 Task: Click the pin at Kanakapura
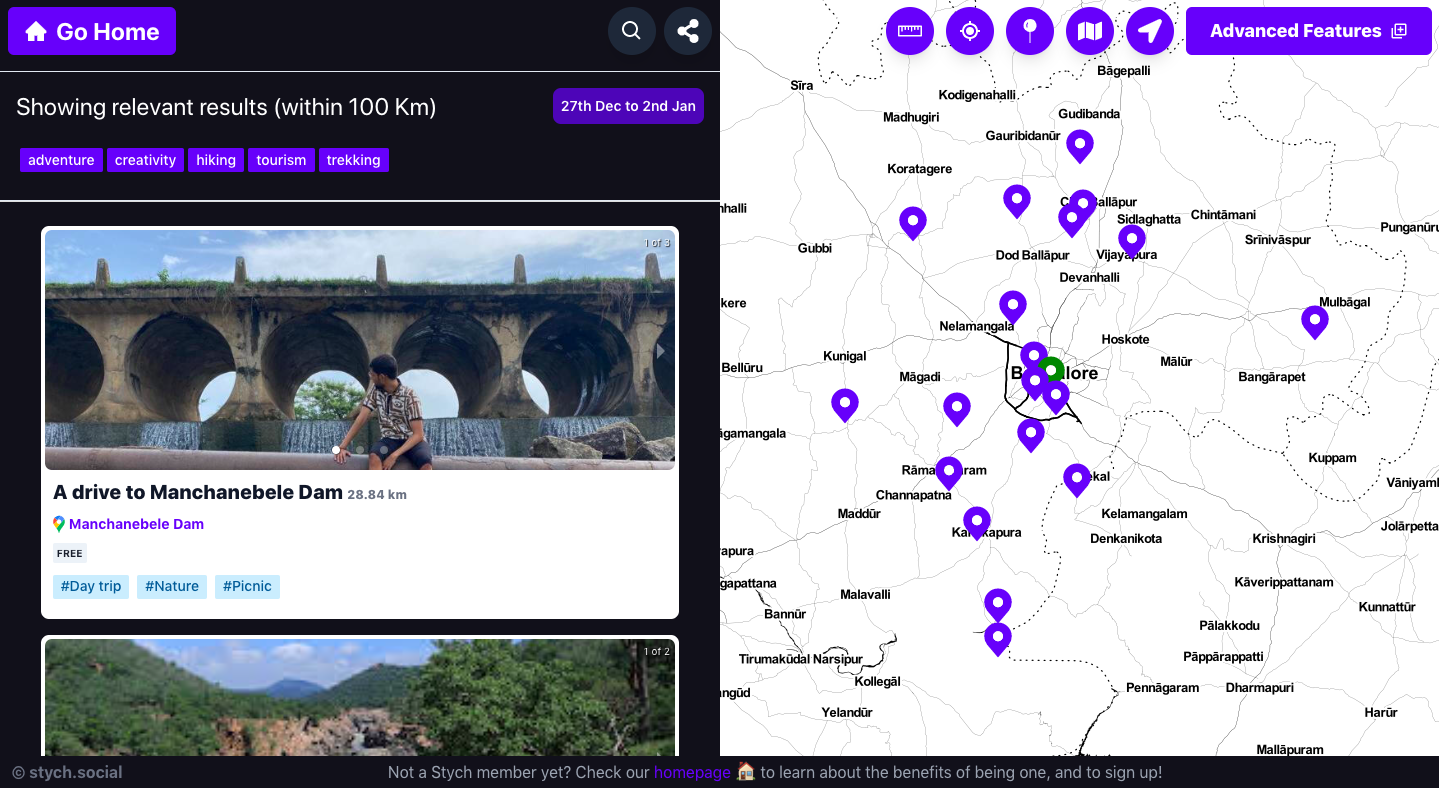click(977, 523)
